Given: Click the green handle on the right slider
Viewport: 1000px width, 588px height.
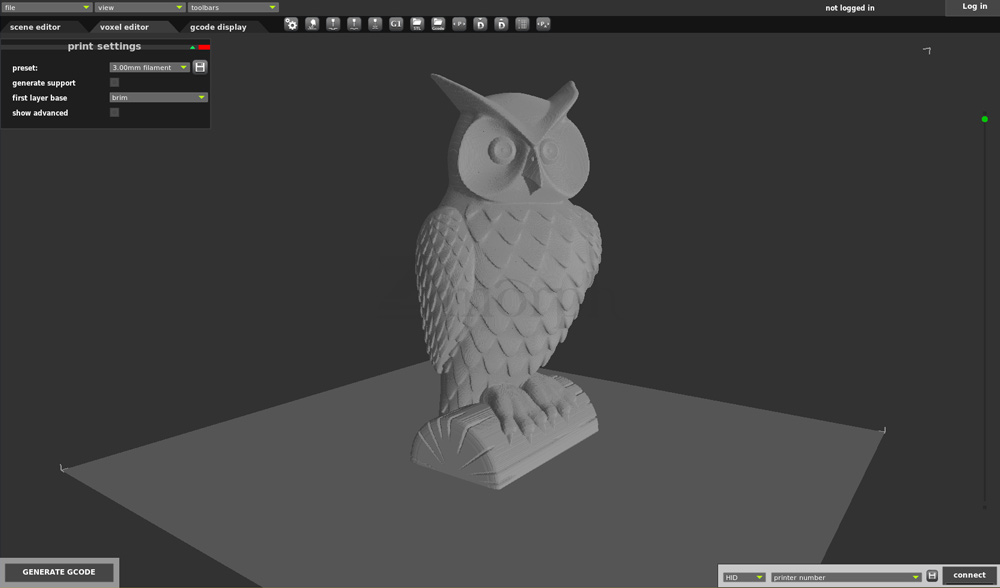Looking at the screenshot, I should tap(985, 119).
